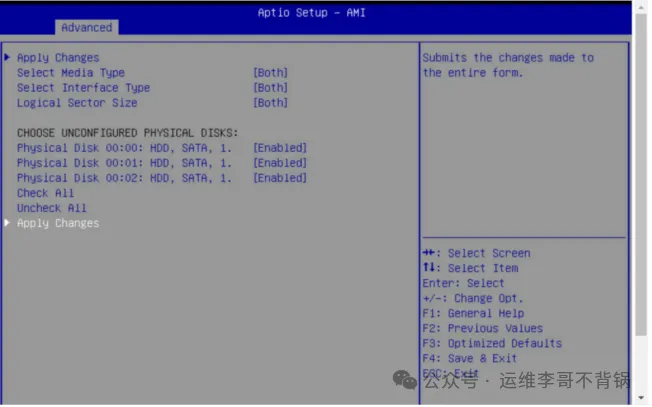The image size is (652, 407).
Task: Click the F4: Save & Exit hint
Action: pos(470,358)
